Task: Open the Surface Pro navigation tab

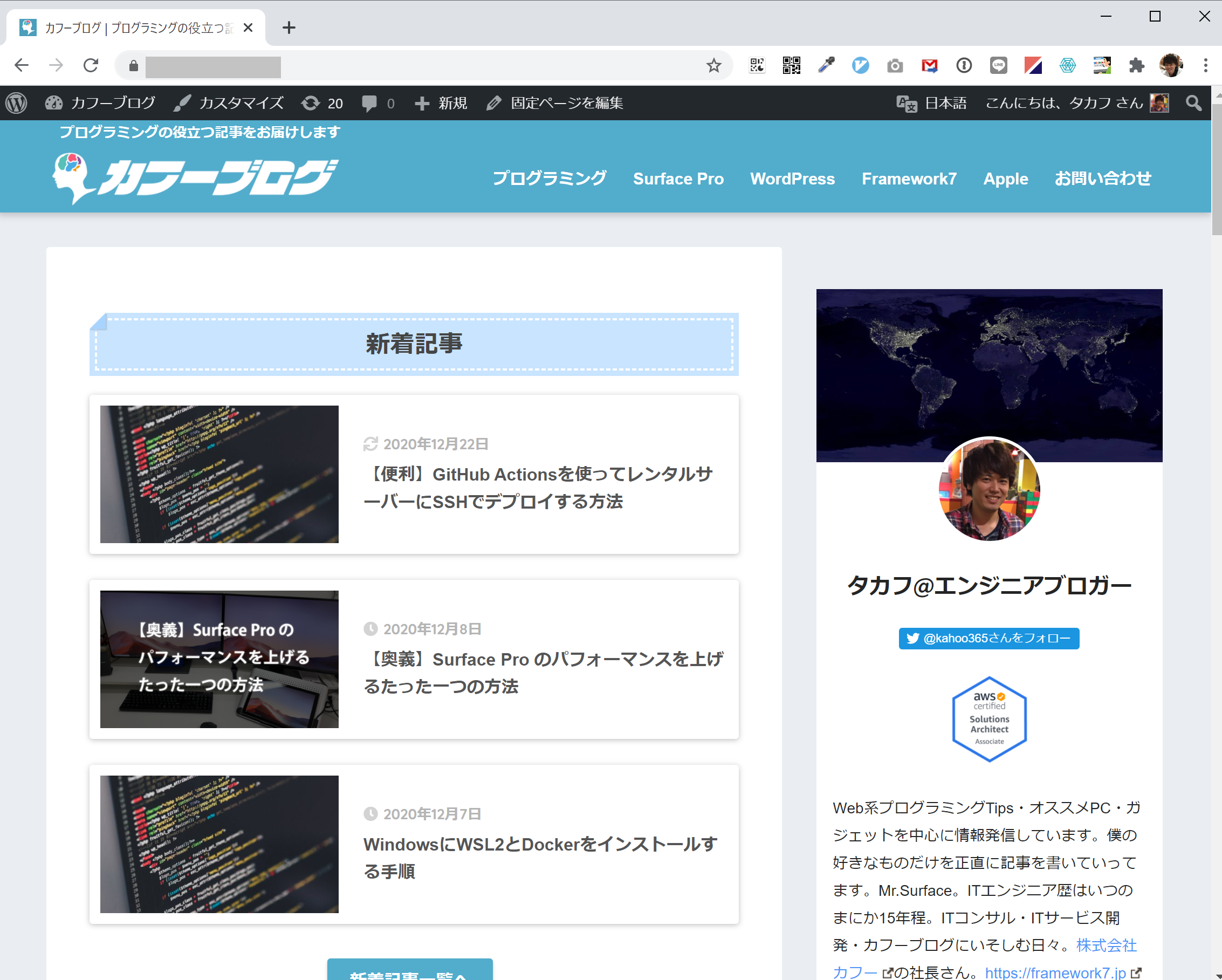Action: pyautogui.click(x=678, y=179)
